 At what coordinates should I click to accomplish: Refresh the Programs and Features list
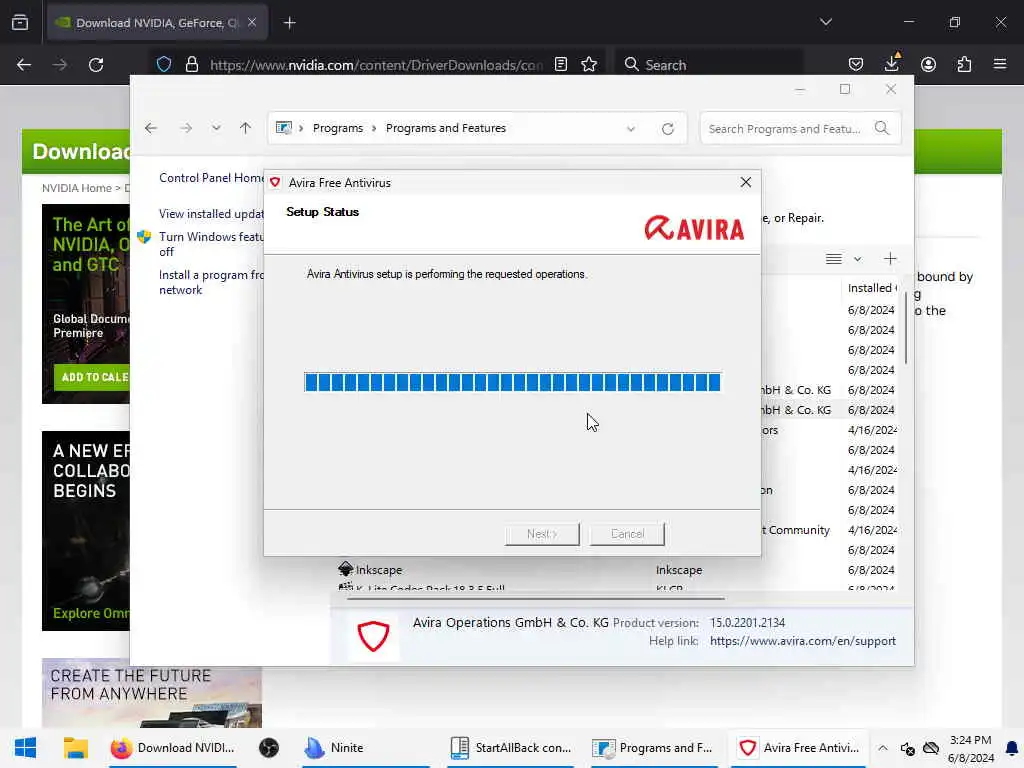tap(667, 129)
